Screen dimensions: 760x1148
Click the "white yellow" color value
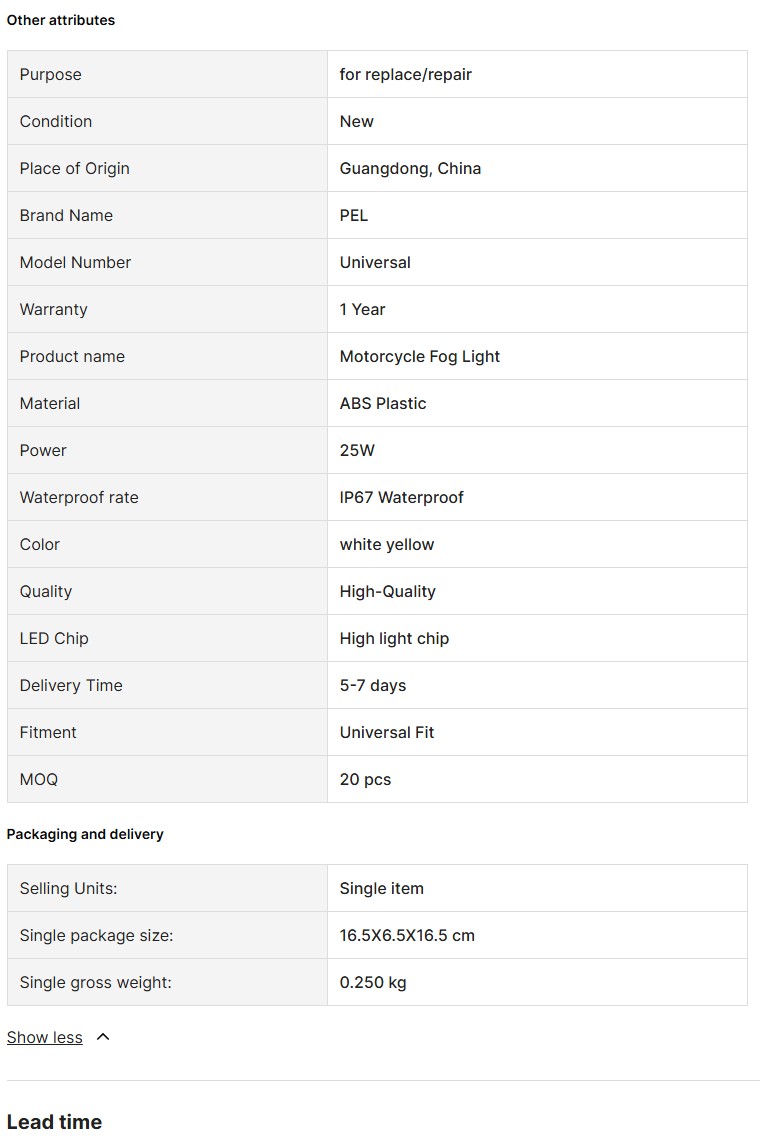click(x=386, y=545)
